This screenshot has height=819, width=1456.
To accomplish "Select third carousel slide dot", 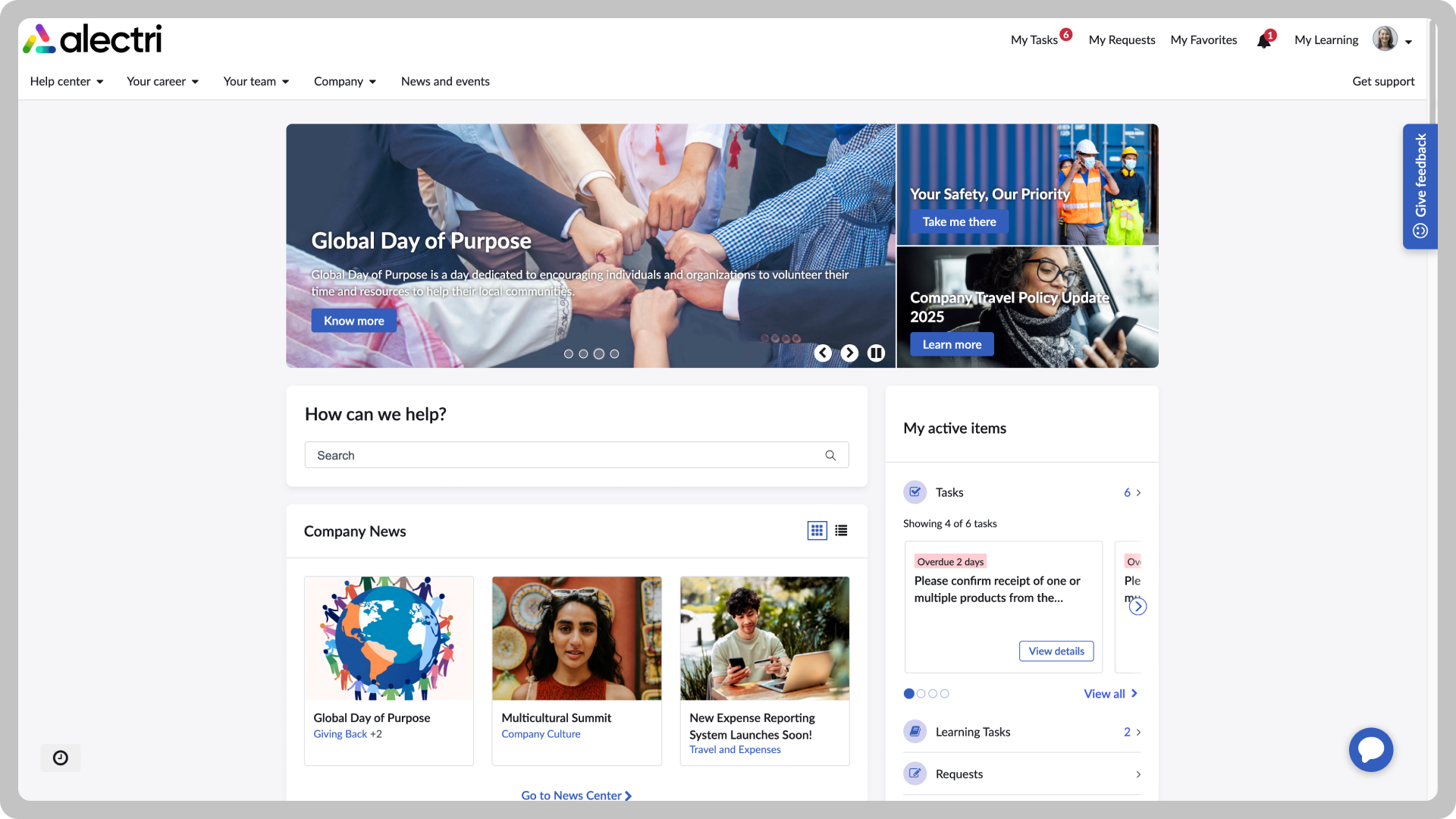I will pyautogui.click(x=599, y=353).
